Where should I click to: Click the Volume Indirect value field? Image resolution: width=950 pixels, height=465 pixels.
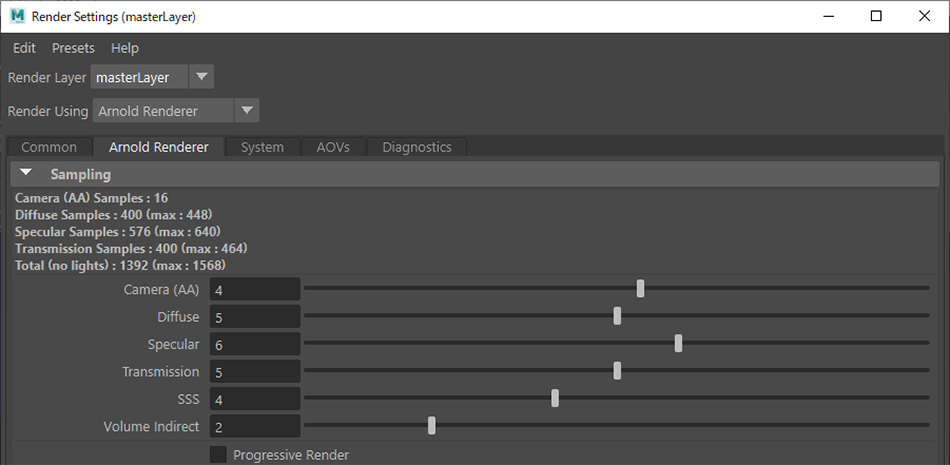point(255,426)
